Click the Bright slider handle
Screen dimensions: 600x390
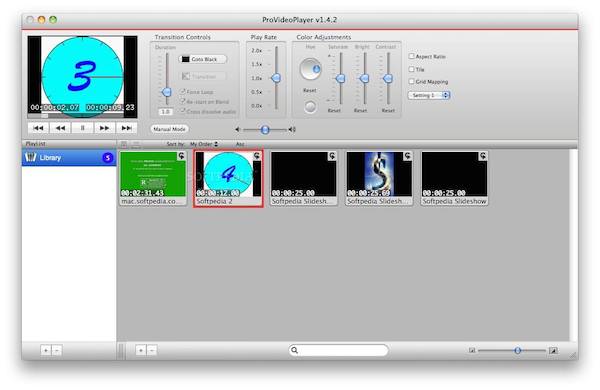coord(364,79)
